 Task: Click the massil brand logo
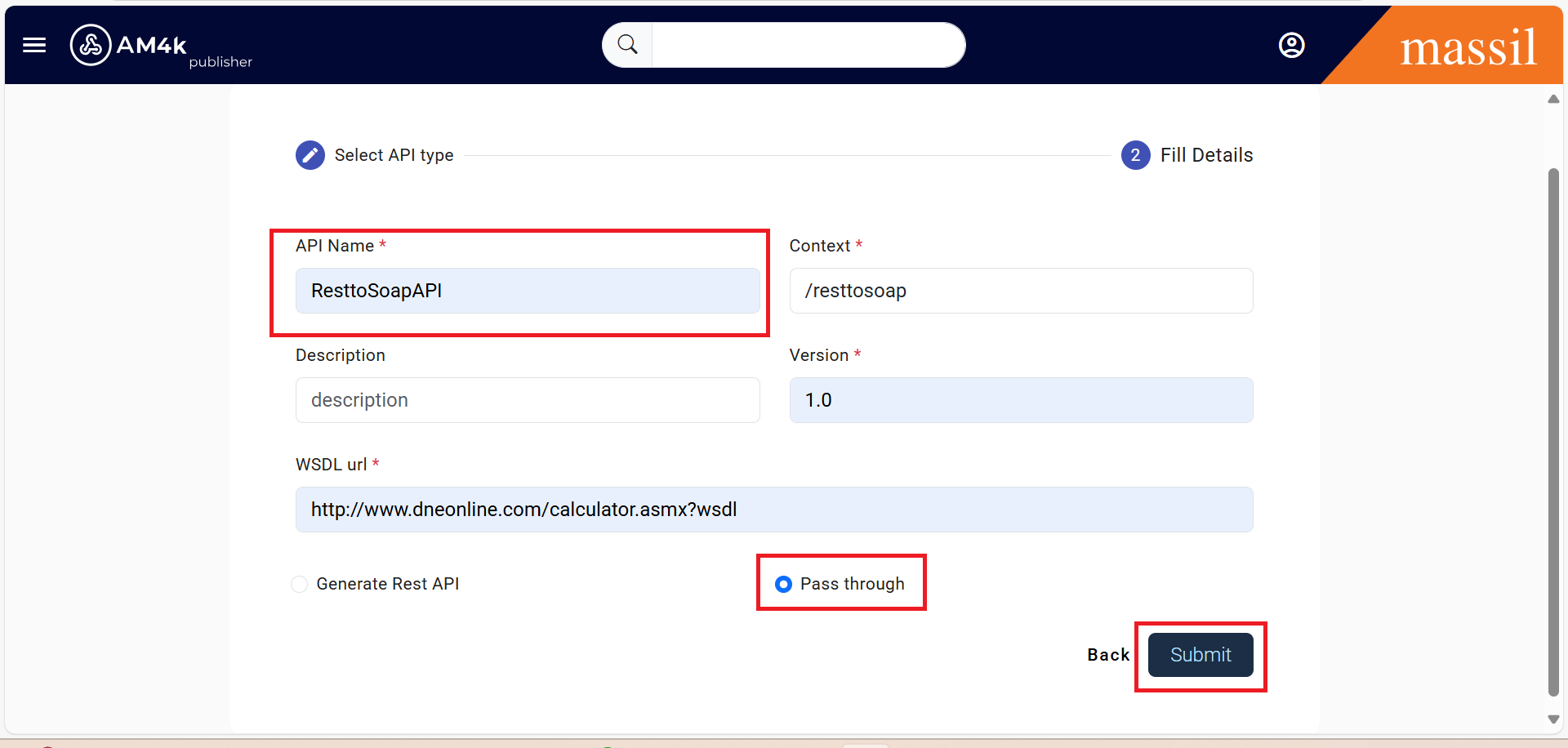click(1468, 47)
